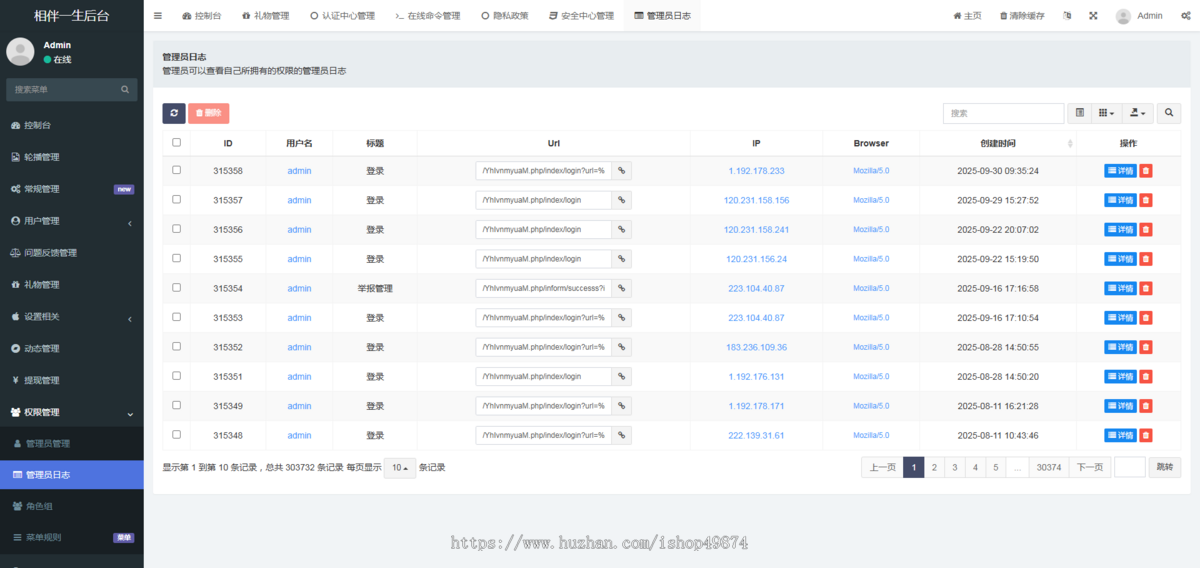Screen dimensions: 1200x568
Task: Open 管理员管理 in the sidebar
Action: coord(72,443)
